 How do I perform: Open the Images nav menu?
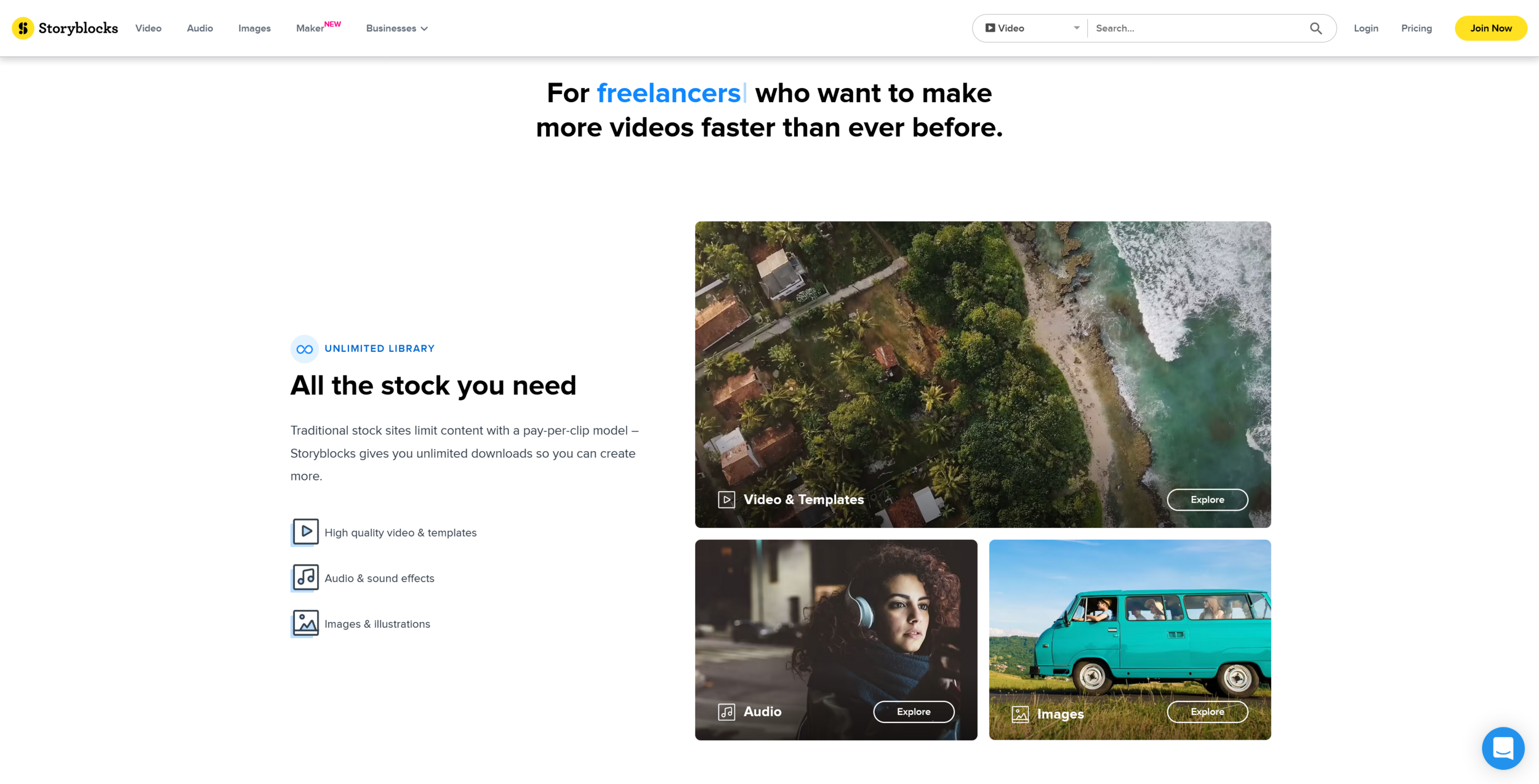pos(254,28)
